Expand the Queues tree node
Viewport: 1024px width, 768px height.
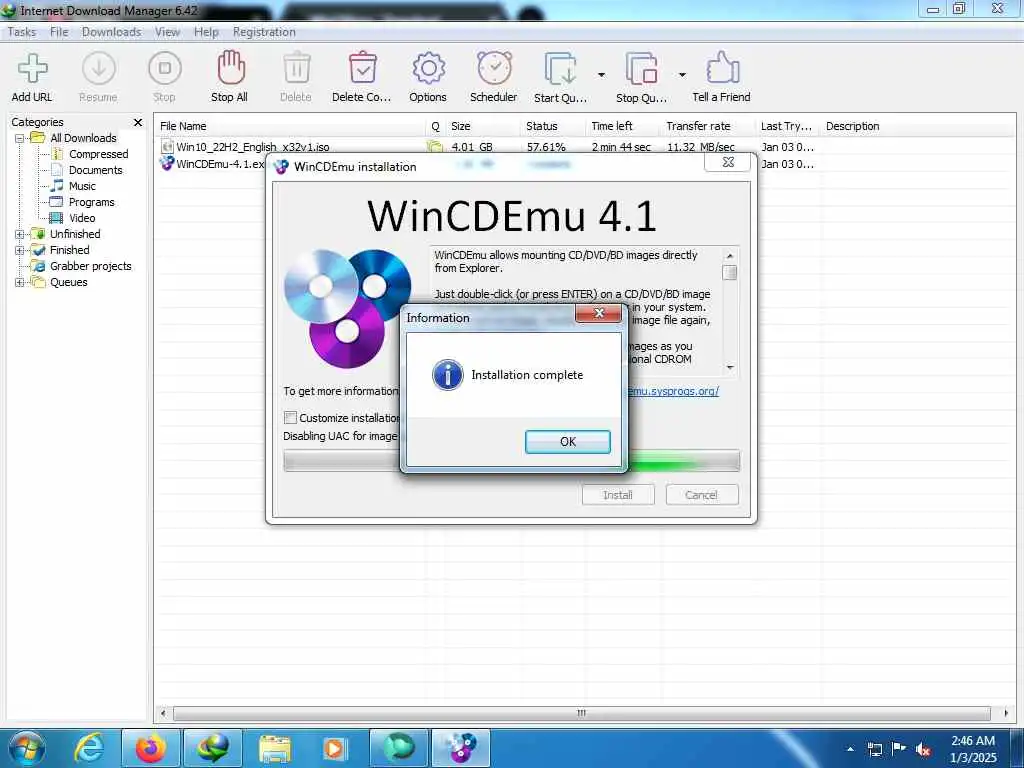(20, 283)
